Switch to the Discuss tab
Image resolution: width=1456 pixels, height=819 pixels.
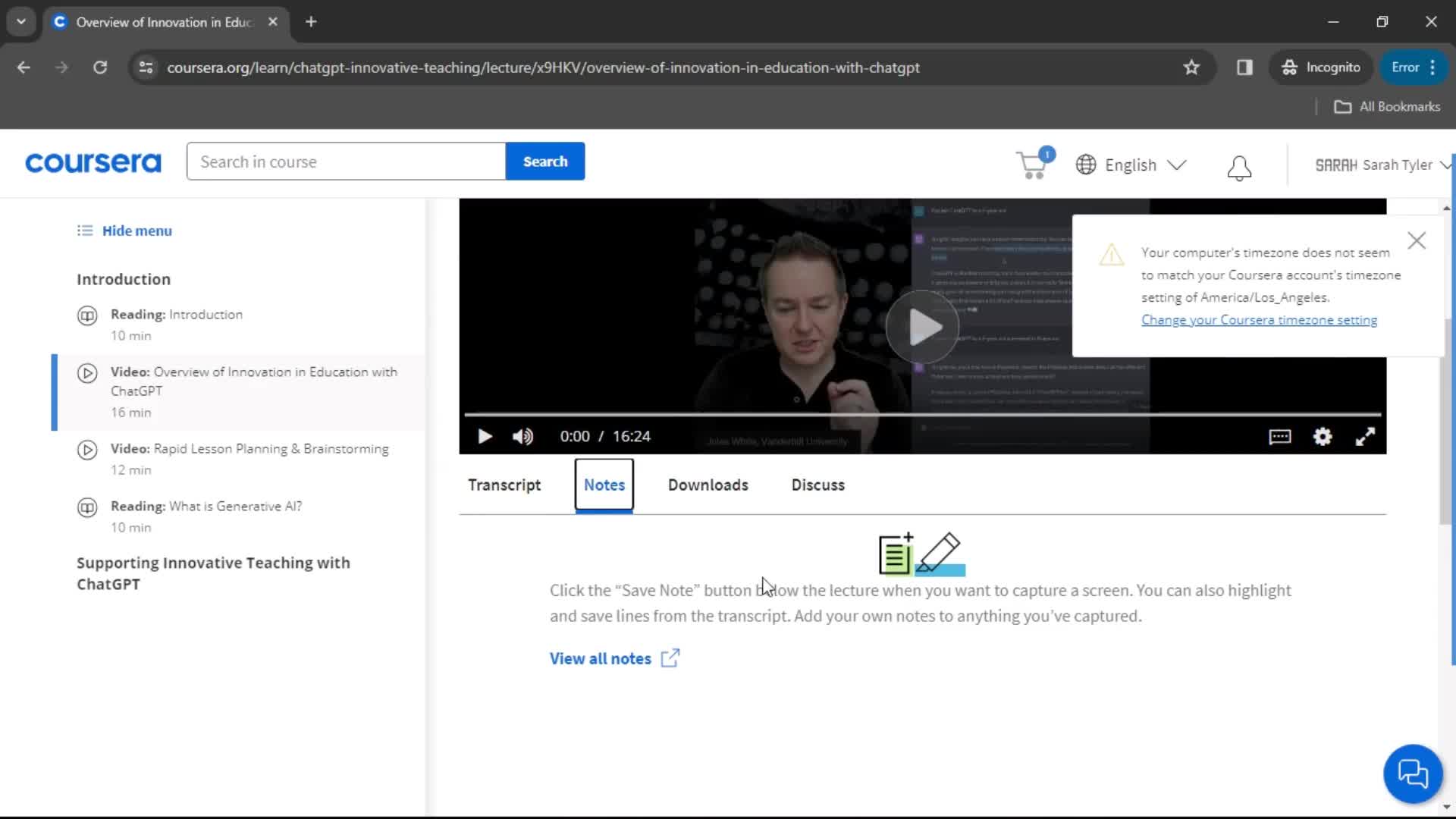pos(818,485)
